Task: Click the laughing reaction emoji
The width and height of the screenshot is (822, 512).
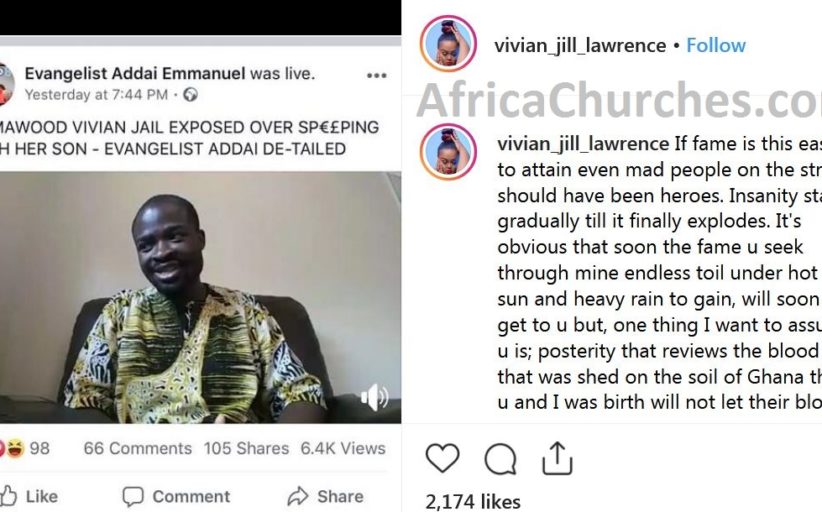Action: coord(15,449)
